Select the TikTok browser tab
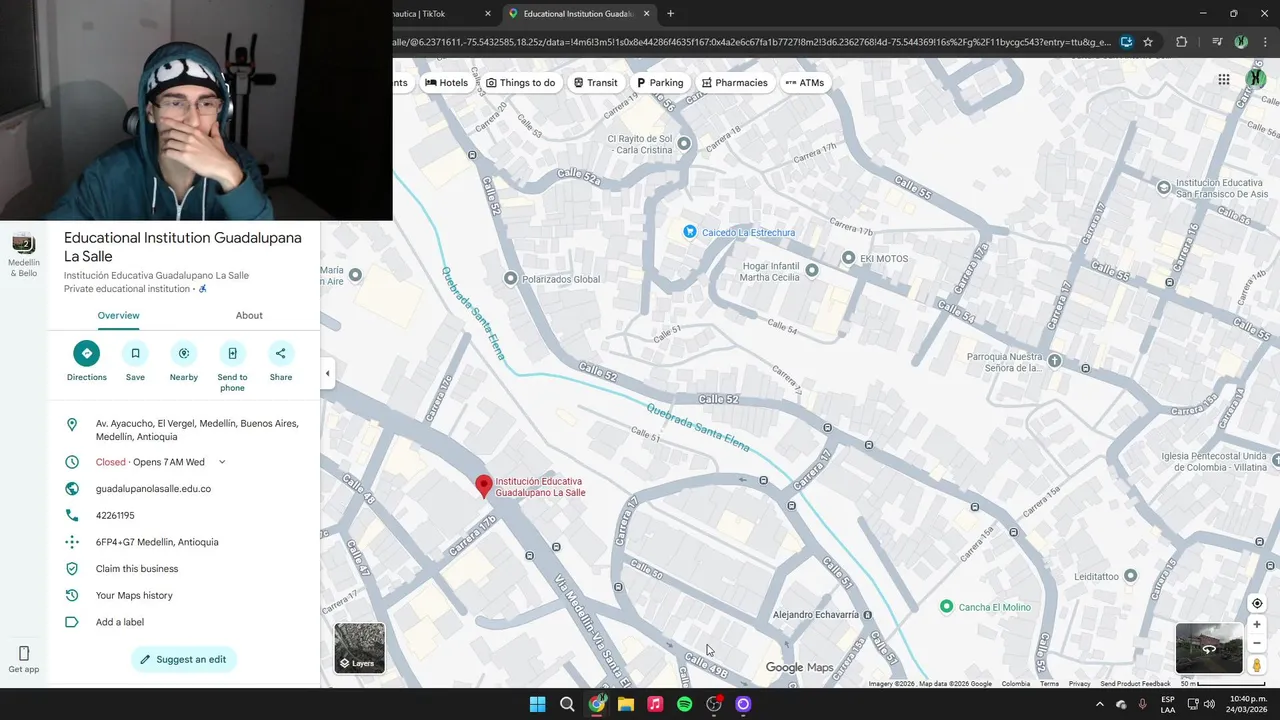1280x720 pixels. 444,14
